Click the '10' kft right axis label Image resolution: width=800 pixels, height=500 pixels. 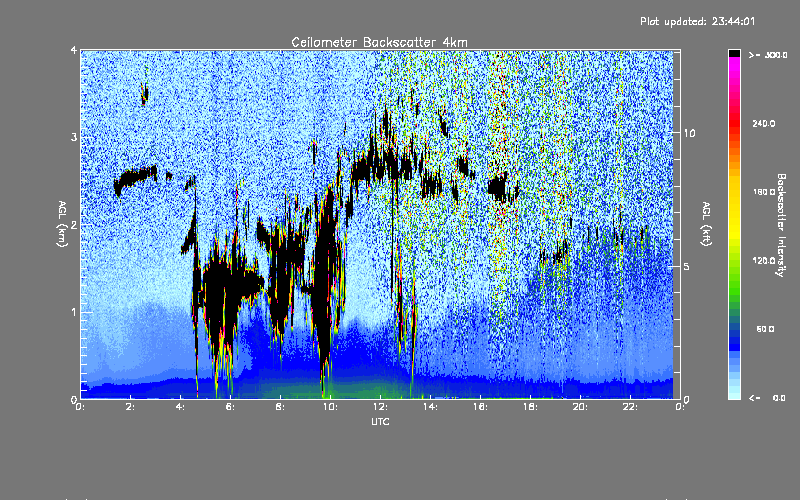point(689,133)
